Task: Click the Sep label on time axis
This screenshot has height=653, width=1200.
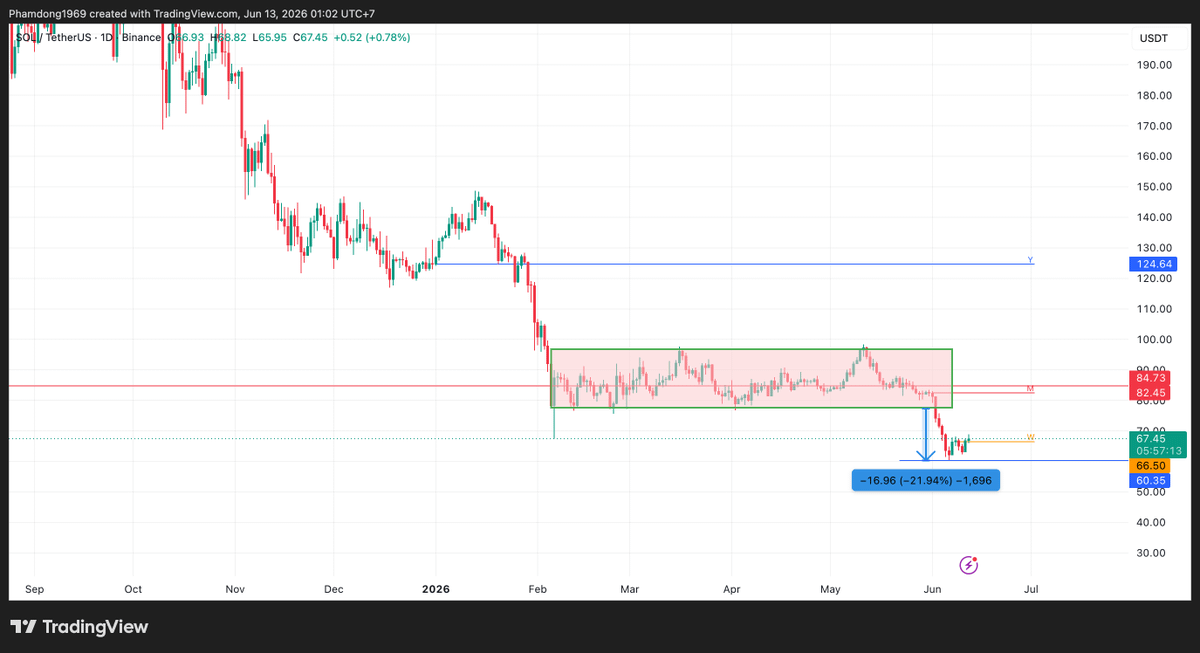Action: [x=33, y=589]
